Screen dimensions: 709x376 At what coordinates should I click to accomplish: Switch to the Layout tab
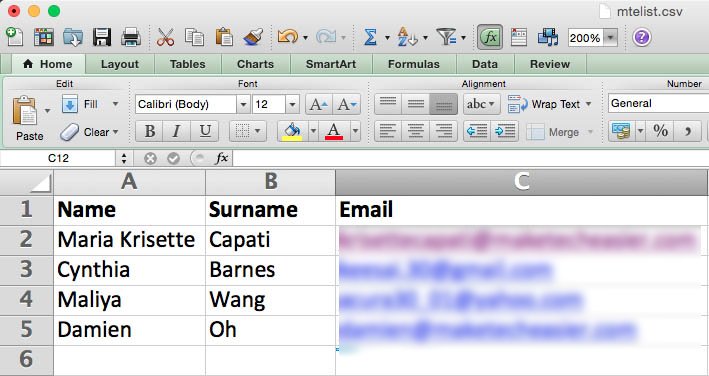coord(120,64)
